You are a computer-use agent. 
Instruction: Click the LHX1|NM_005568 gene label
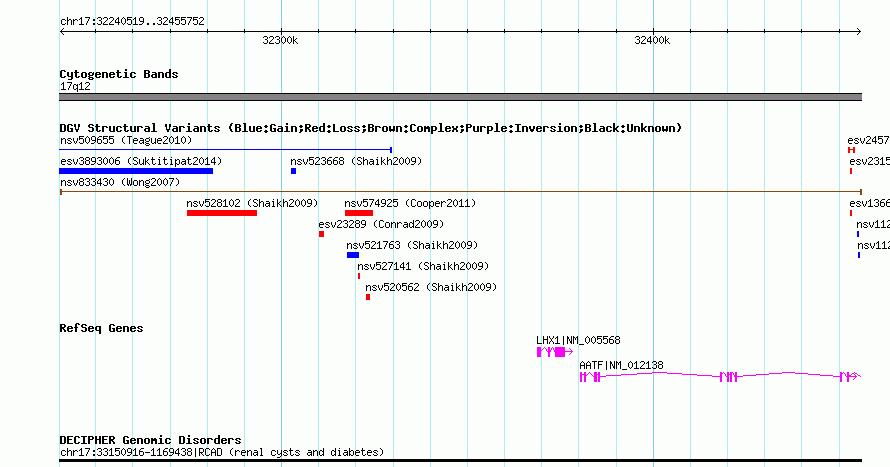coord(578,340)
